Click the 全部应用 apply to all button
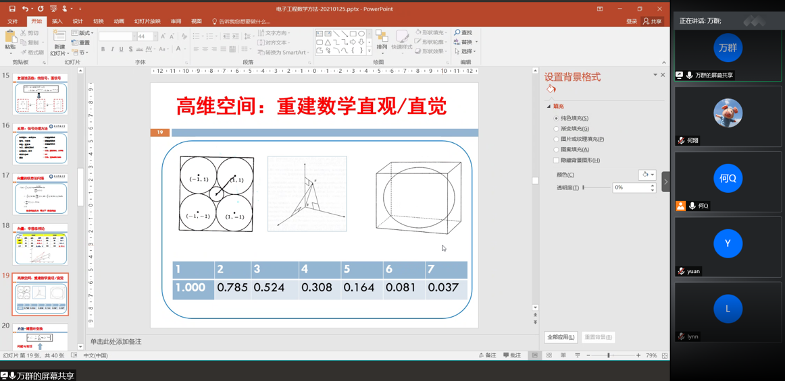785x381 pixels. (561, 337)
